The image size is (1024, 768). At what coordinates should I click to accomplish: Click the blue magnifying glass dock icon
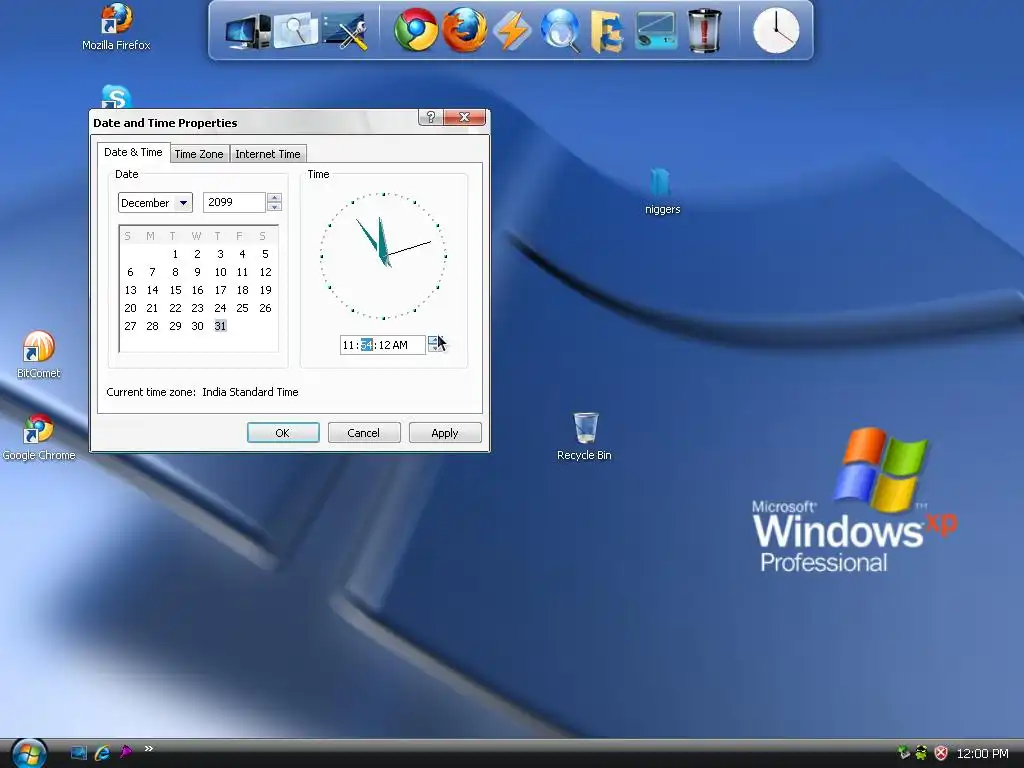(560, 30)
